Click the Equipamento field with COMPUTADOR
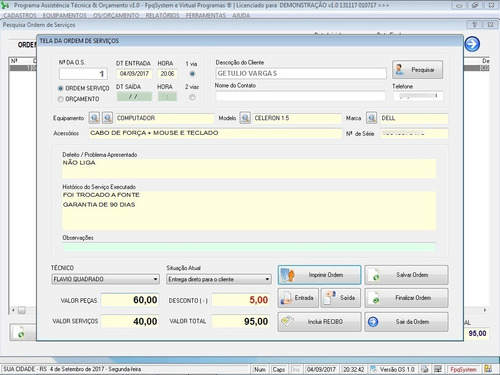The height and width of the screenshot is (375, 500). click(x=165, y=118)
